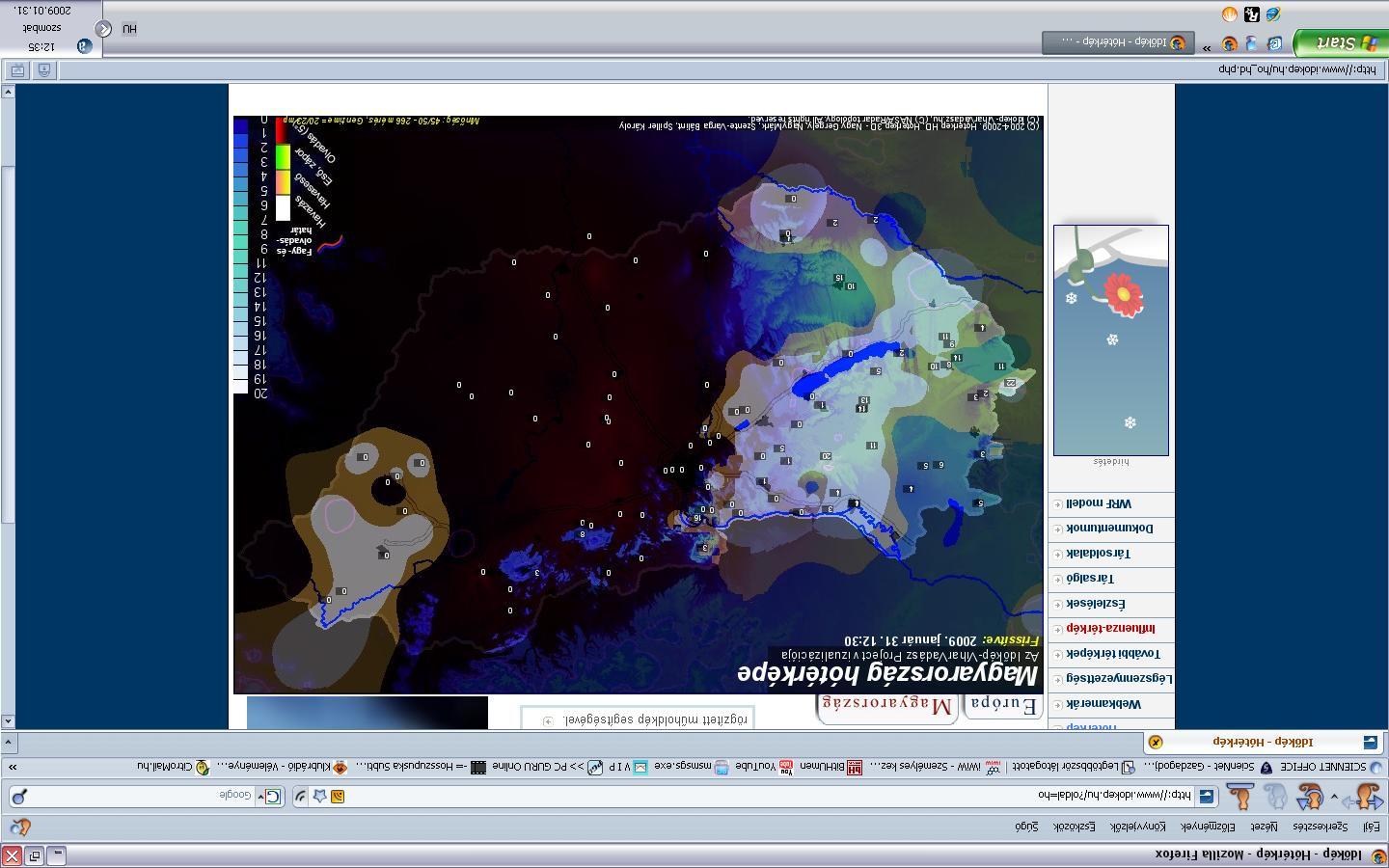Expand the bookmarks toolbar overflow chevron

click(x=13, y=767)
